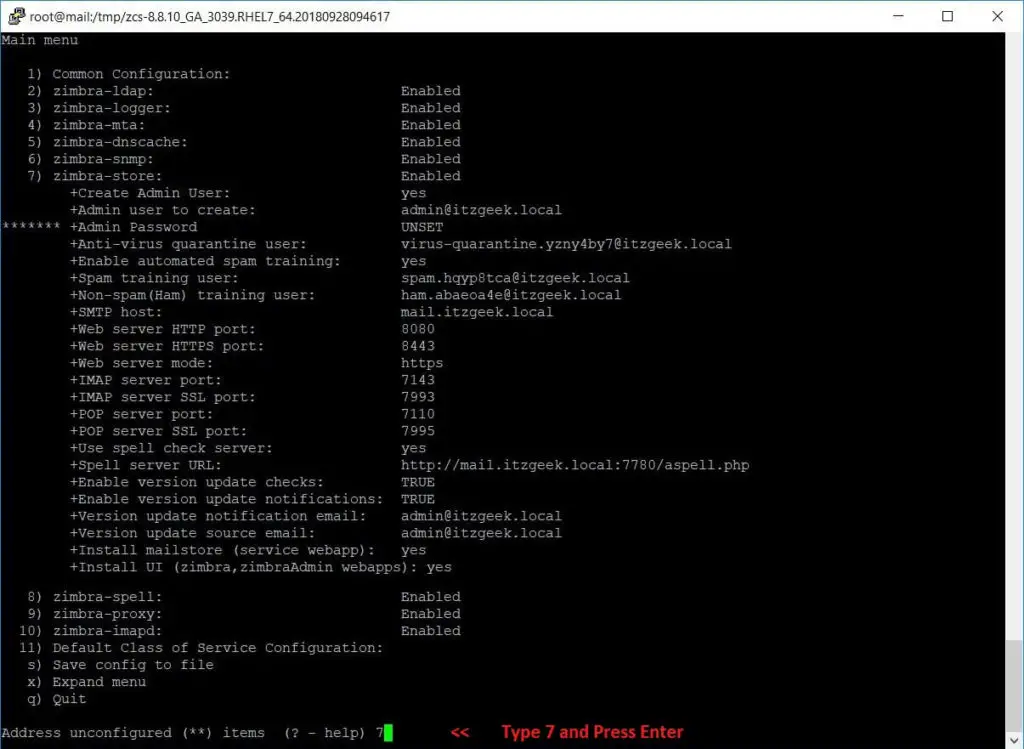Click the vertical scrollbar thumb
1024x749 pixels.
(1014, 686)
